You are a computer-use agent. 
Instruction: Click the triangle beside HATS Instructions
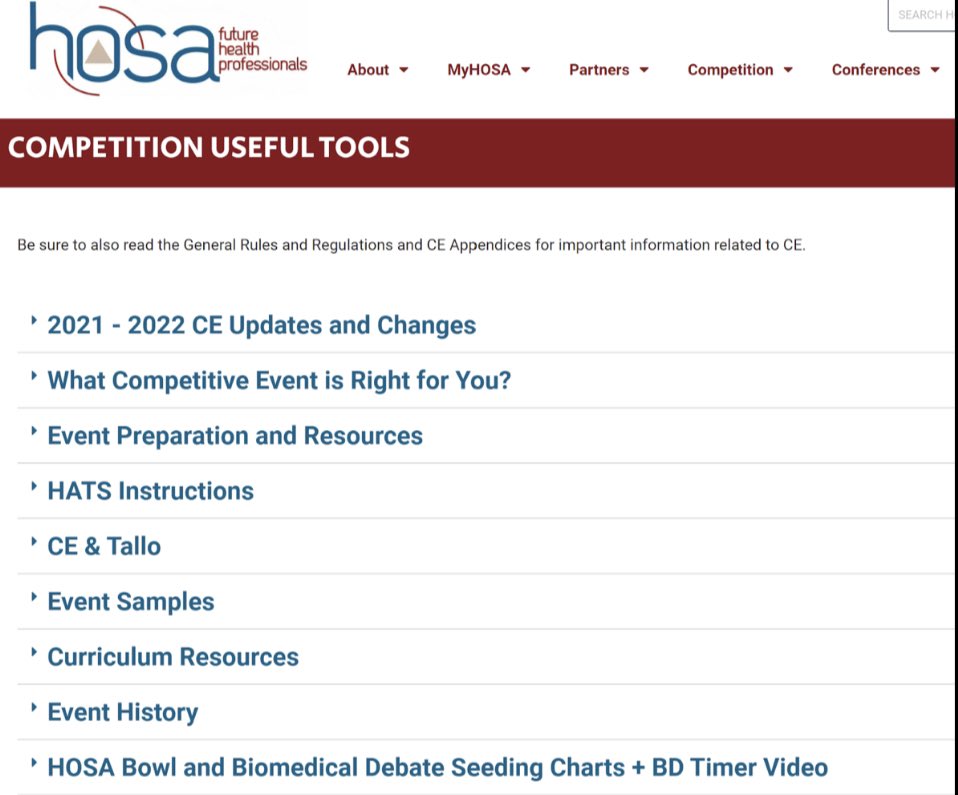tap(34, 486)
